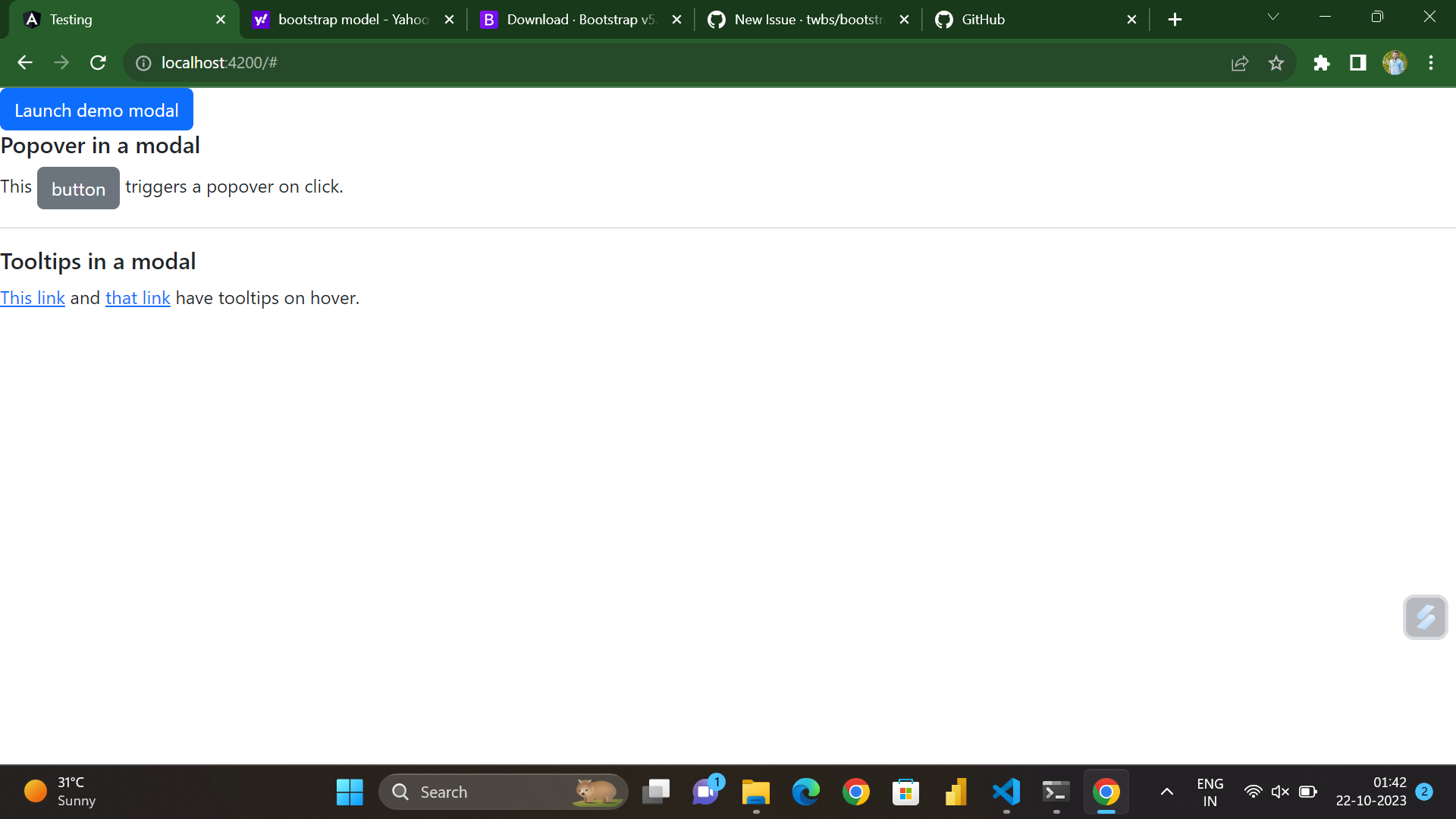The height and width of the screenshot is (819, 1456).
Task: Toggle the Wi-Fi status icon in system tray
Action: pyautogui.click(x=1253, y=791)
